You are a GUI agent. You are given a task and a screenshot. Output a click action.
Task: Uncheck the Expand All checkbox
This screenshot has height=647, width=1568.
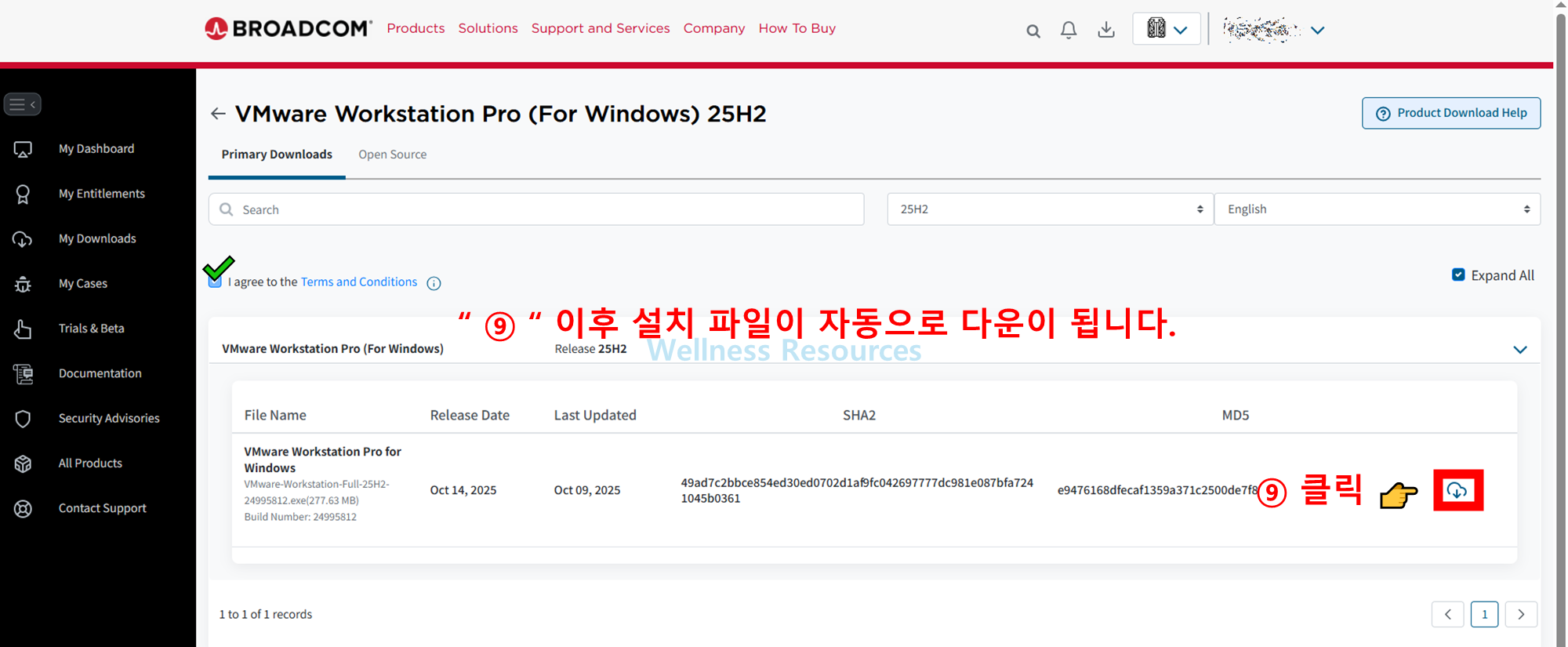pos(1458,274)
